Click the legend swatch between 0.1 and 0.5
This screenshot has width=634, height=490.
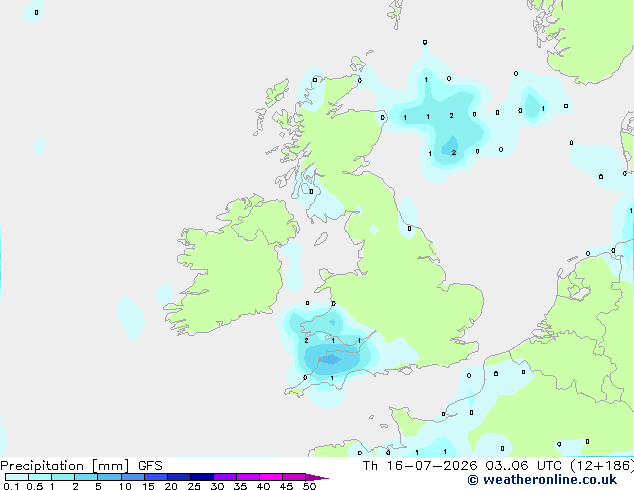tap(17, 477)
